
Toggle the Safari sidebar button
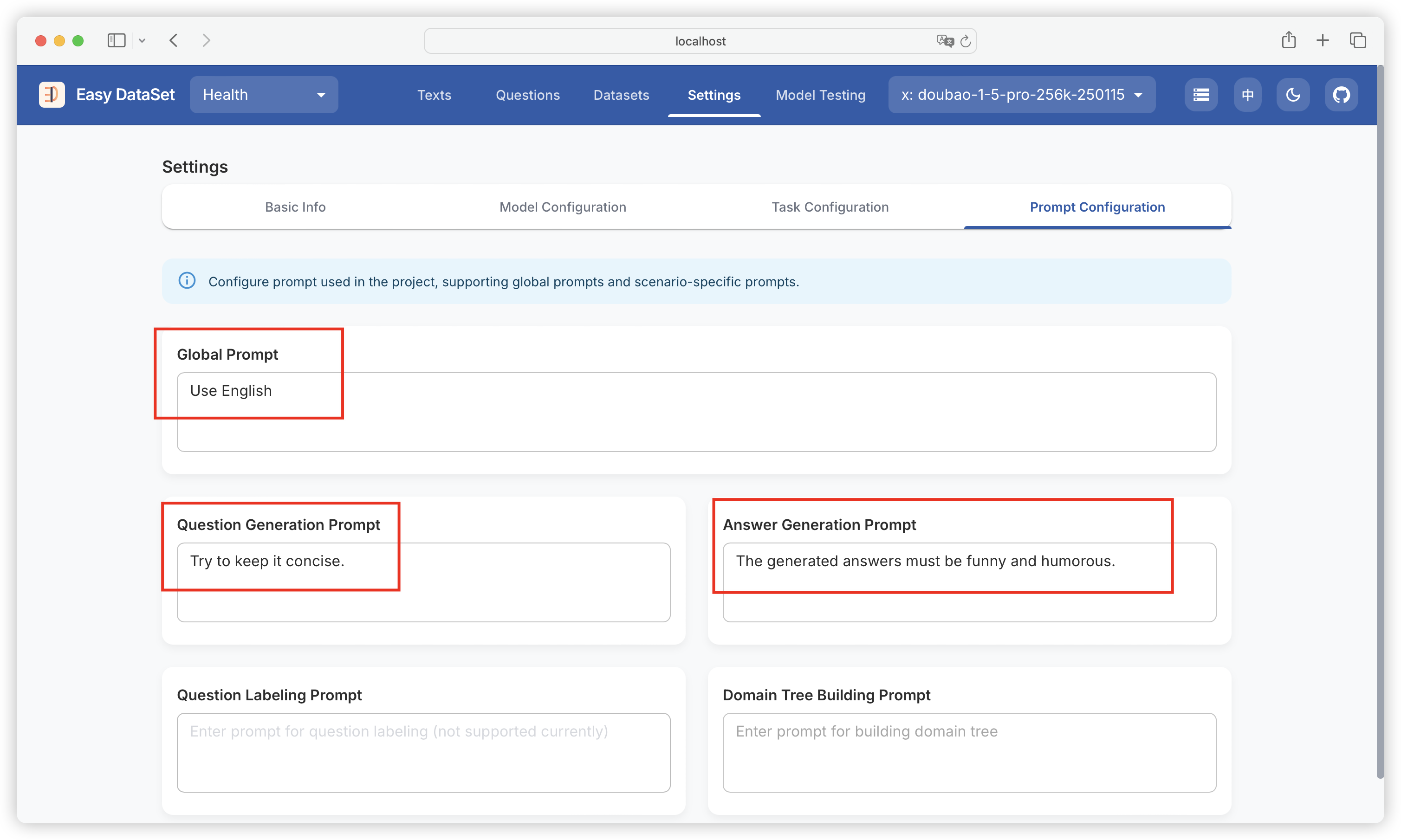coord(116,40)
